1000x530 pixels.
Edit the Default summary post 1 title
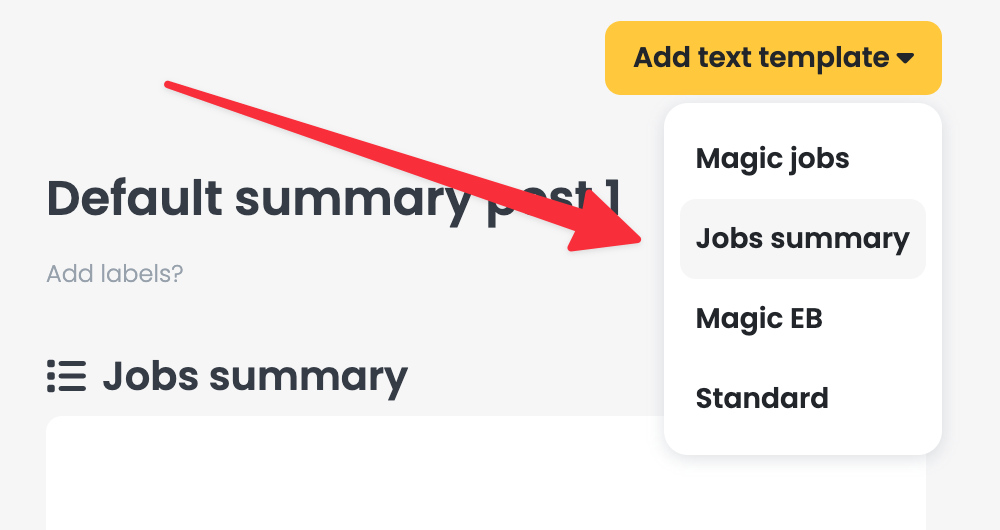point(333,200)
